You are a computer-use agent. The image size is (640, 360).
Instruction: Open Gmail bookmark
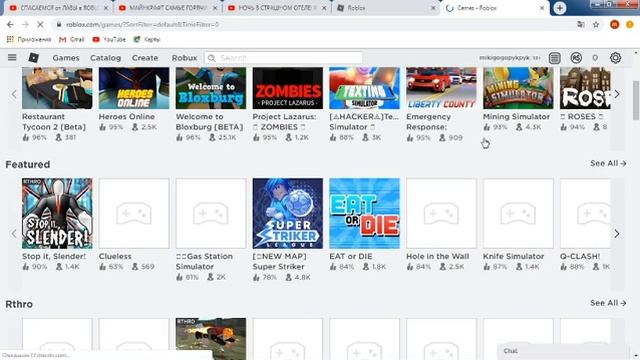[x=72, y=39]
